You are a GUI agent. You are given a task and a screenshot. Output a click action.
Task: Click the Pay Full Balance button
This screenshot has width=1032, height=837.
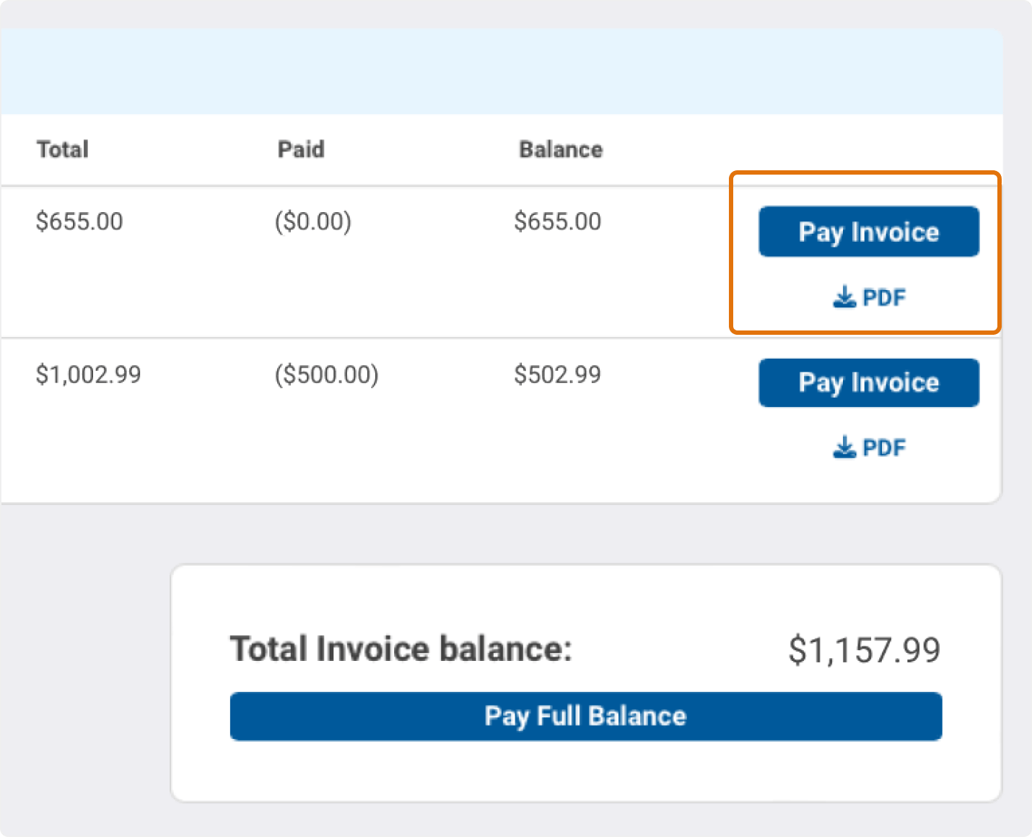click(x=586, y=716)
